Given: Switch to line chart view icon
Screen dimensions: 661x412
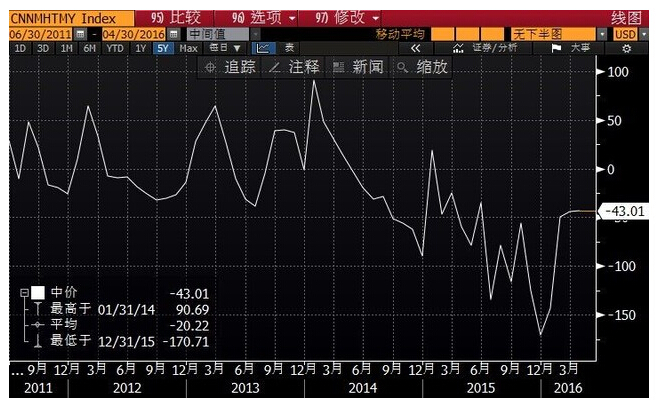Looking at the screenshot, I should (263, 48).
